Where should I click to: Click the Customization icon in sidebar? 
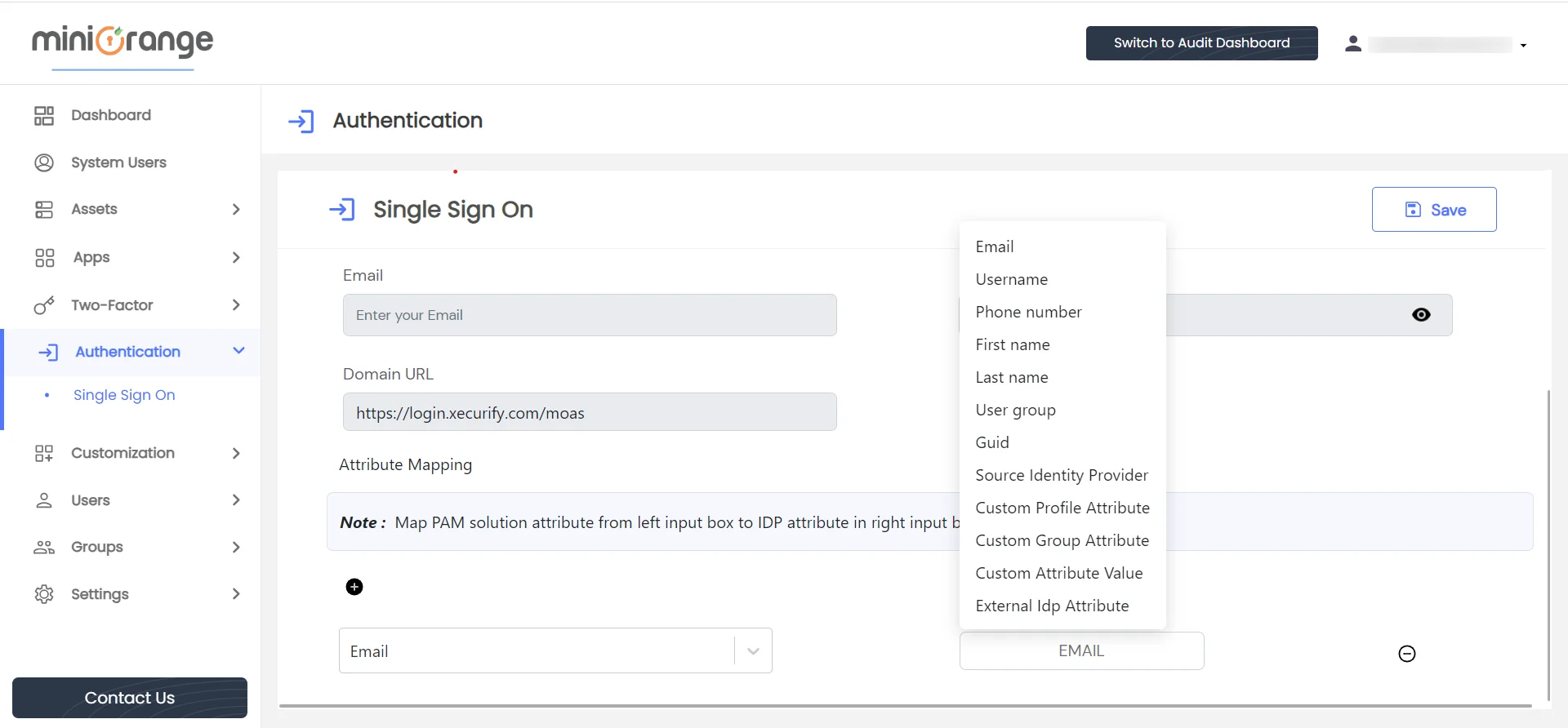44,453
